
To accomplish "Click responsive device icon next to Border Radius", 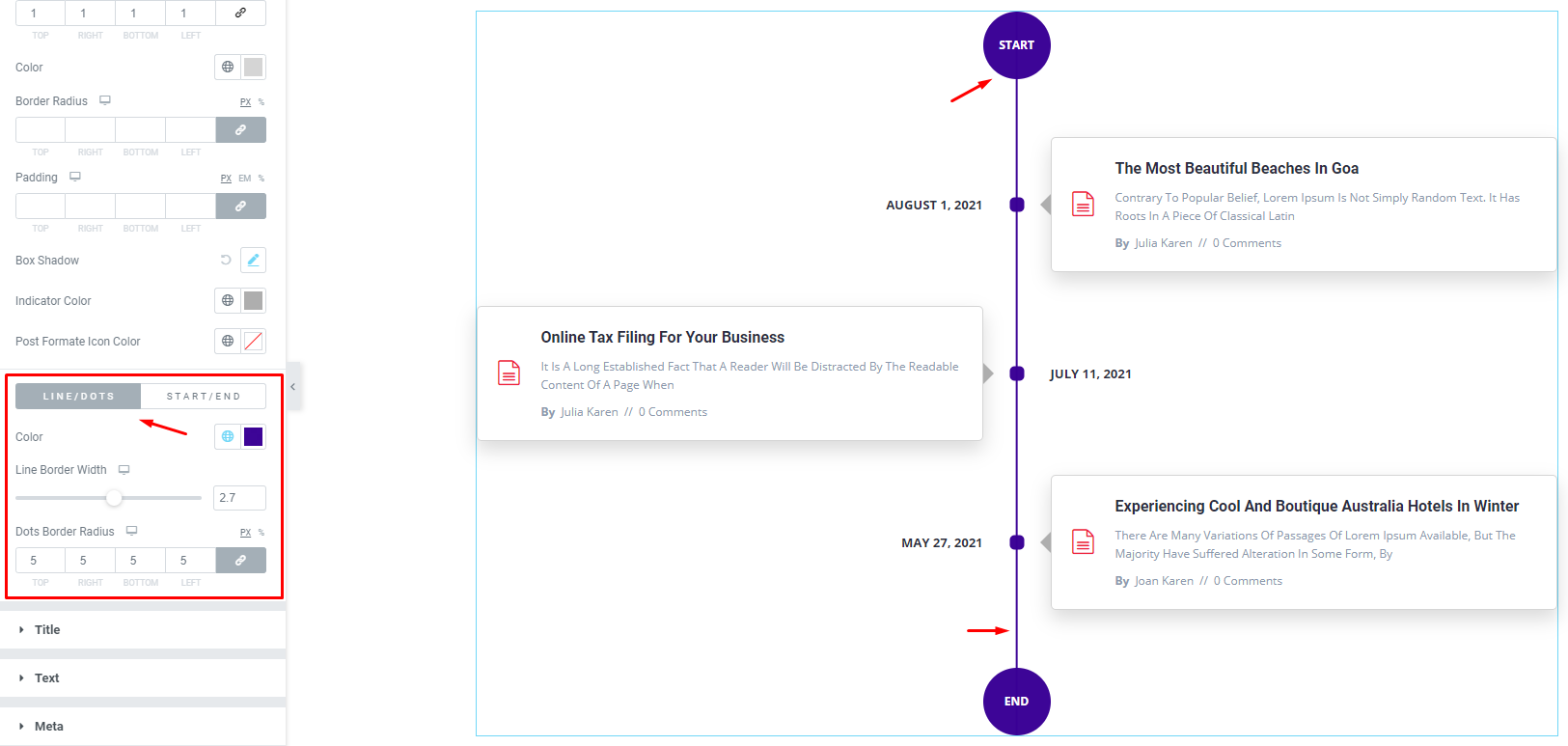I will tap(105, 100).
